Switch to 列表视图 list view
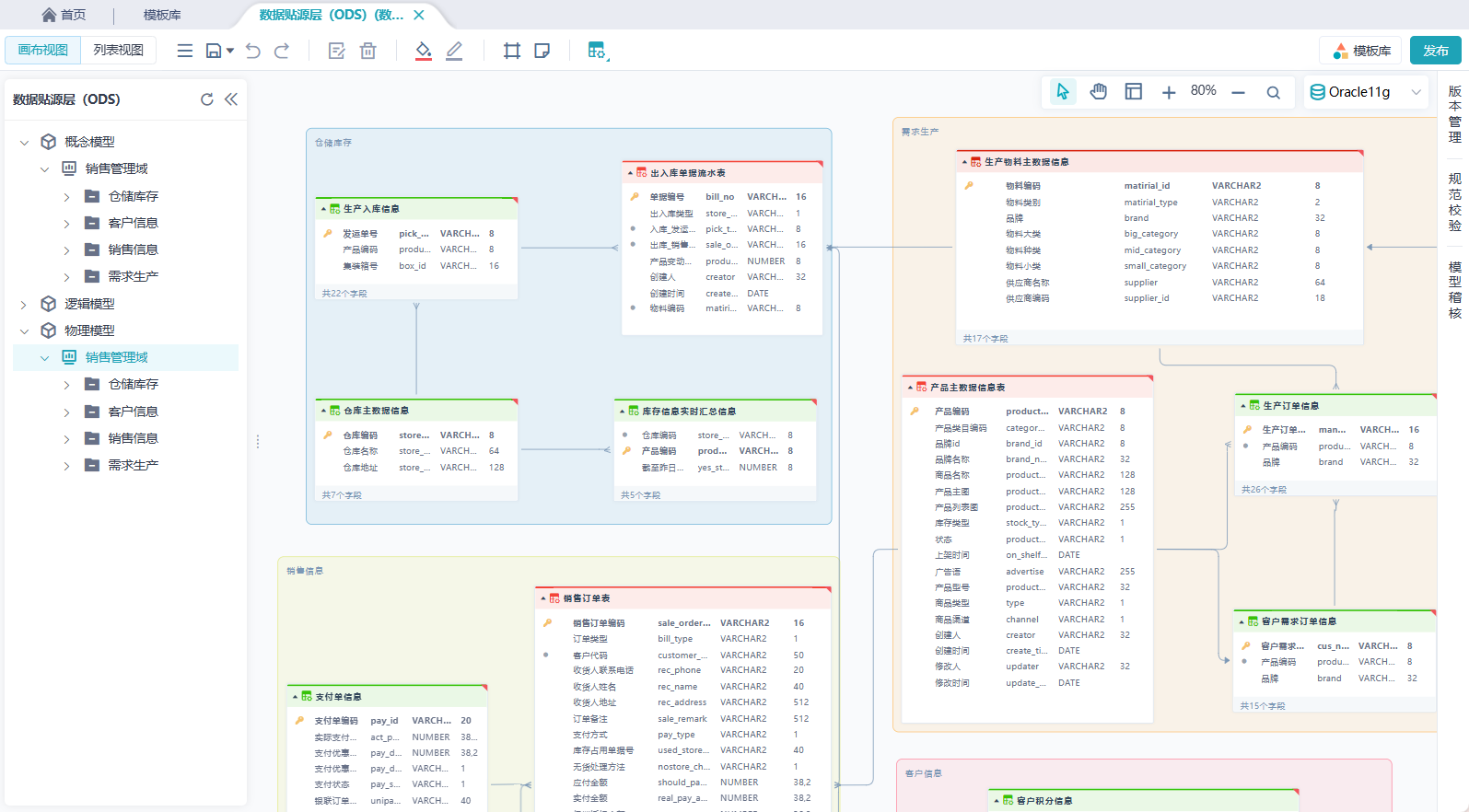 [118, 50]
